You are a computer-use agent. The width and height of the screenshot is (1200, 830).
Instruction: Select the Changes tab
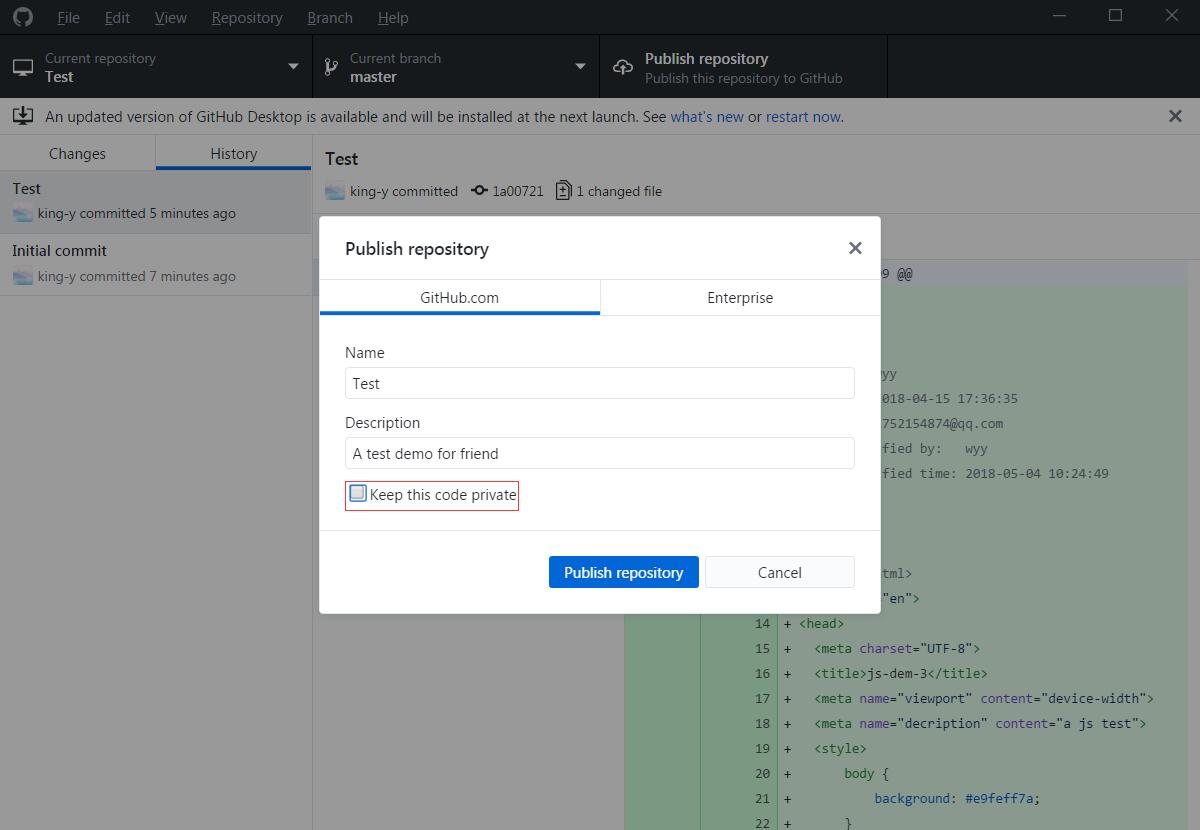coord(77,154)
